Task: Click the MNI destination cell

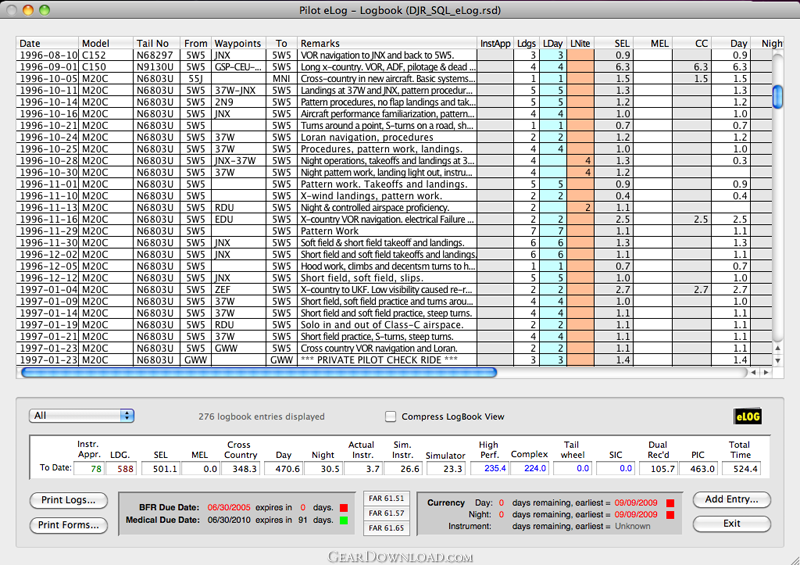Action: 282,79
